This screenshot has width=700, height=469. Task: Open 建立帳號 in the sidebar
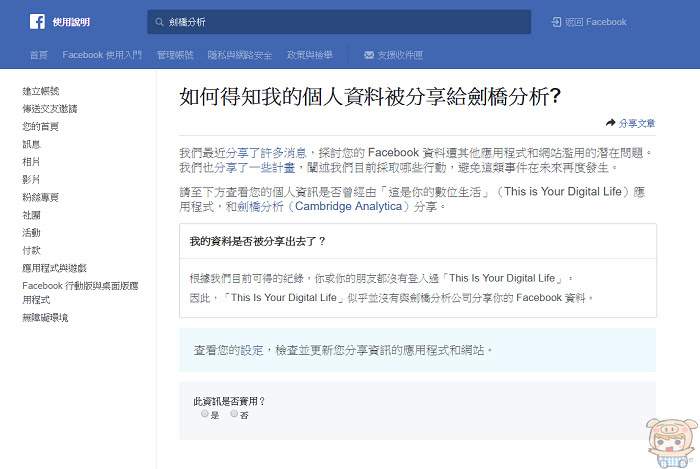(41, 91)
